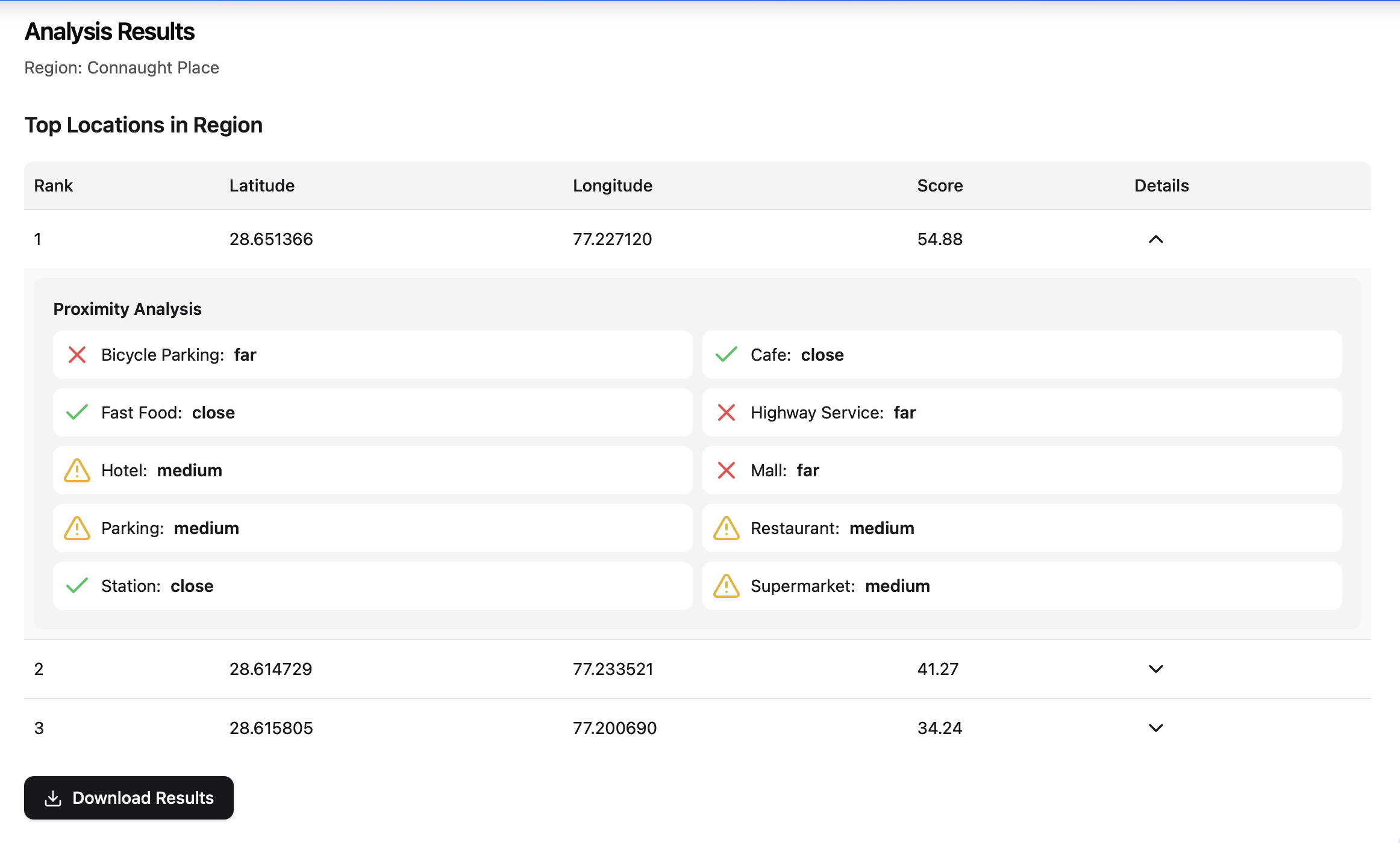Click the Longitude column header
The width and height of the screenshot is (1400, 843).
pyautogui.click(x=613, y=185)
